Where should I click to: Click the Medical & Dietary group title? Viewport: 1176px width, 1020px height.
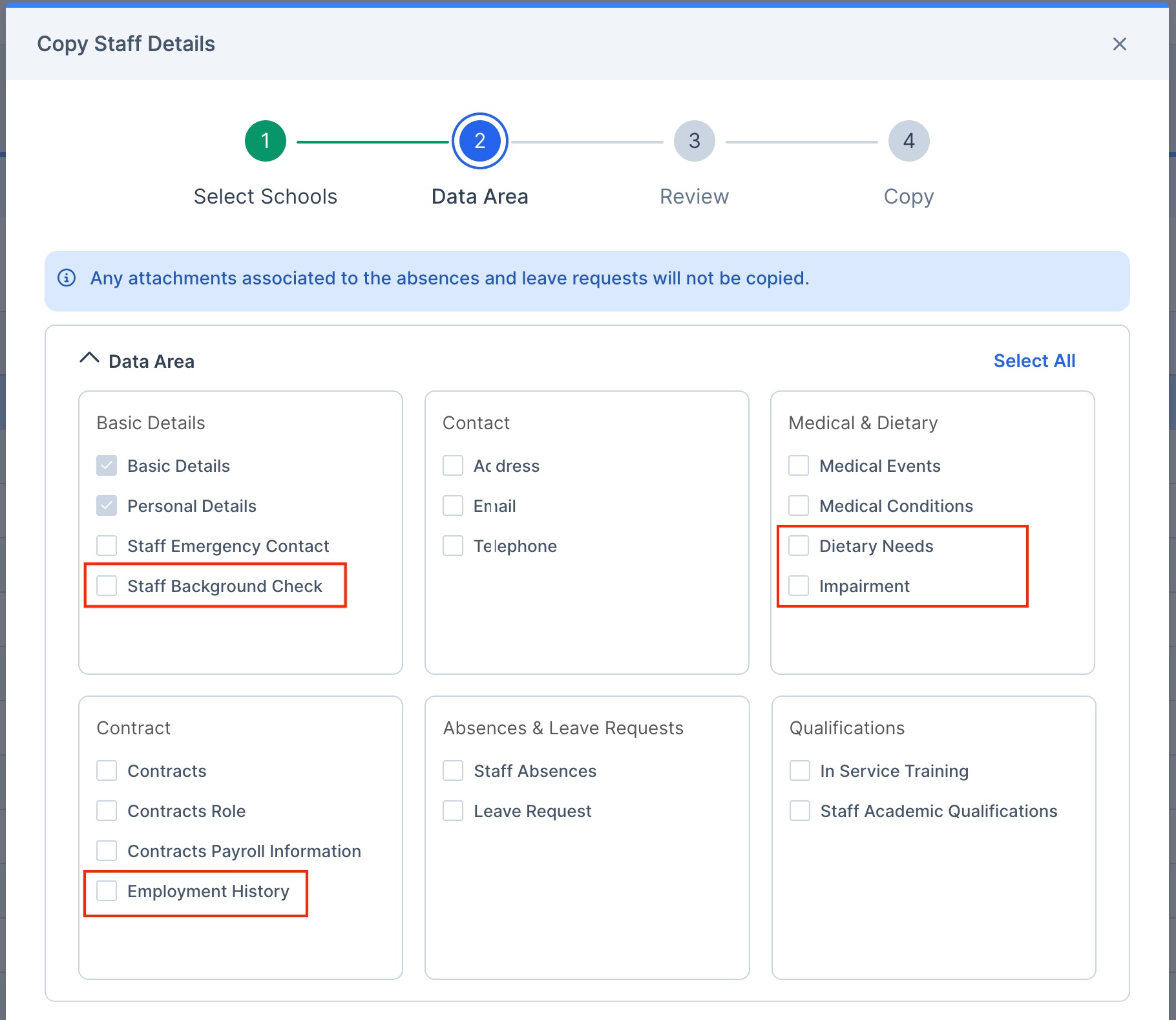click(863, 423)
